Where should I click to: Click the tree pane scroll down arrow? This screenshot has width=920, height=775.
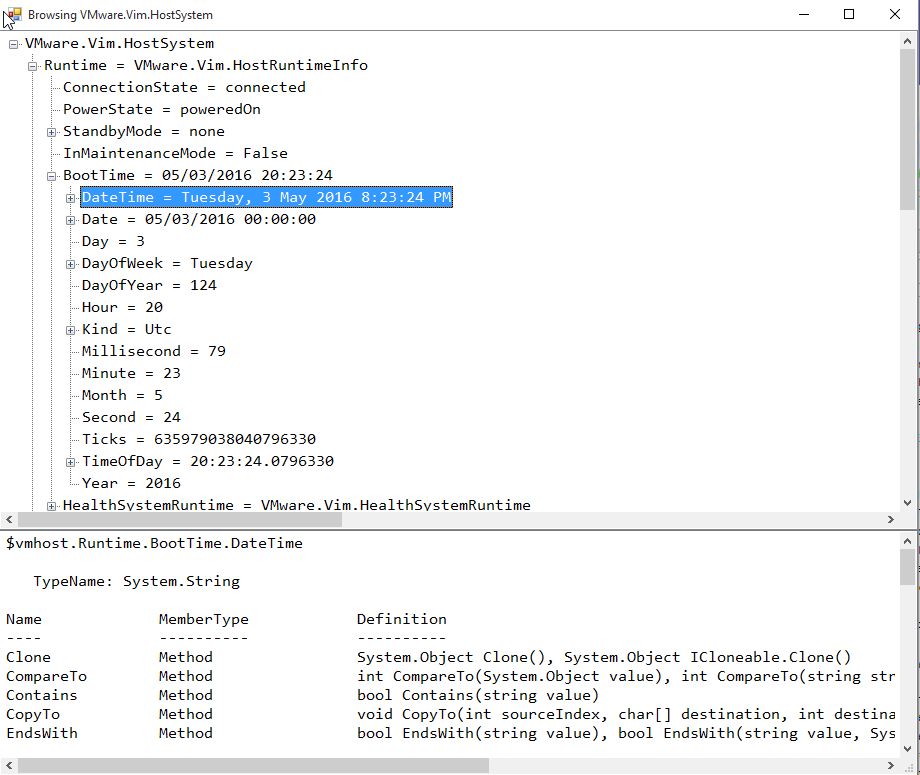tap(907, 503)
